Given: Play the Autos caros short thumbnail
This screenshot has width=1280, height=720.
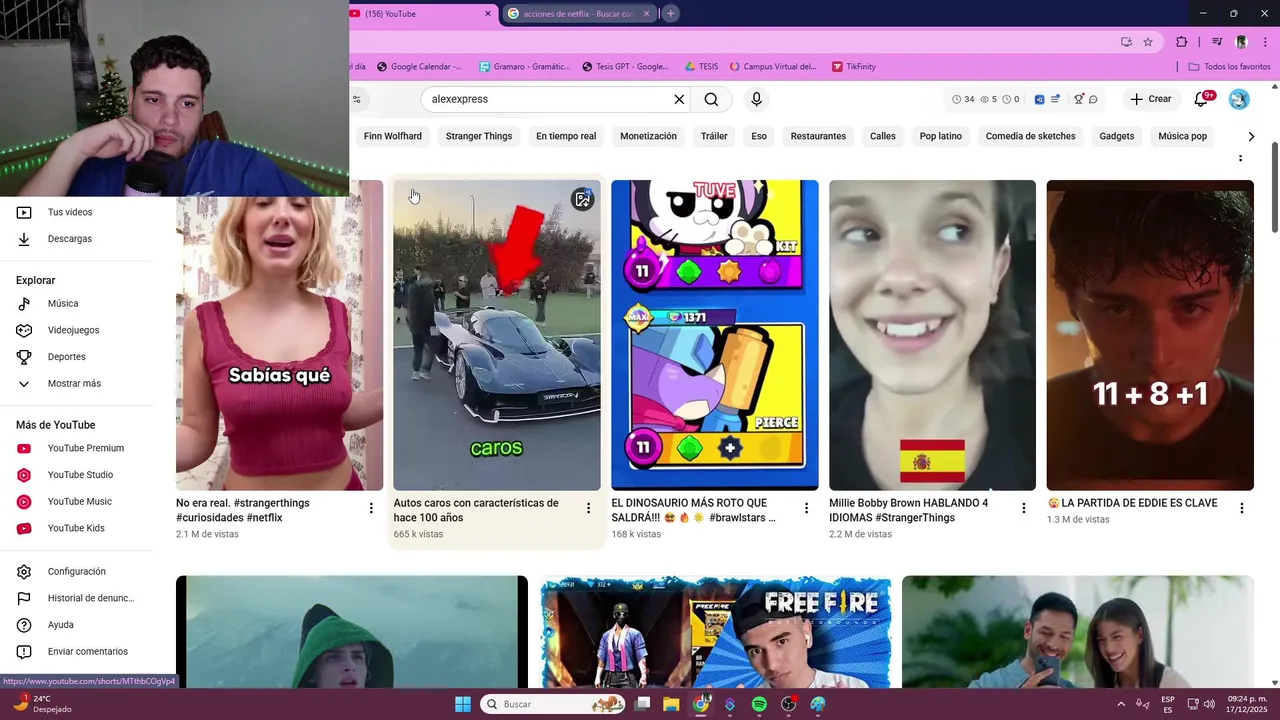Looking at the screenshot, I should click(x=497, y=335).
